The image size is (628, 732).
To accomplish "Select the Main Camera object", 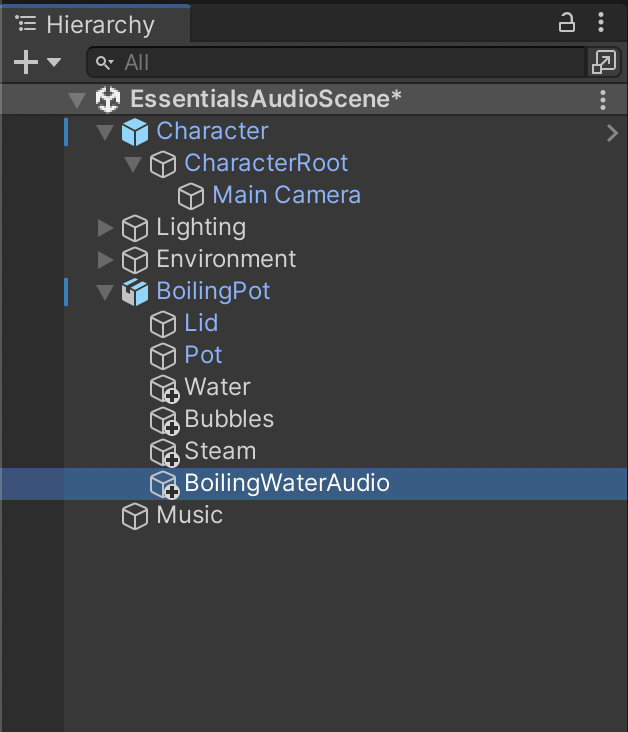I will click(286, 195).
